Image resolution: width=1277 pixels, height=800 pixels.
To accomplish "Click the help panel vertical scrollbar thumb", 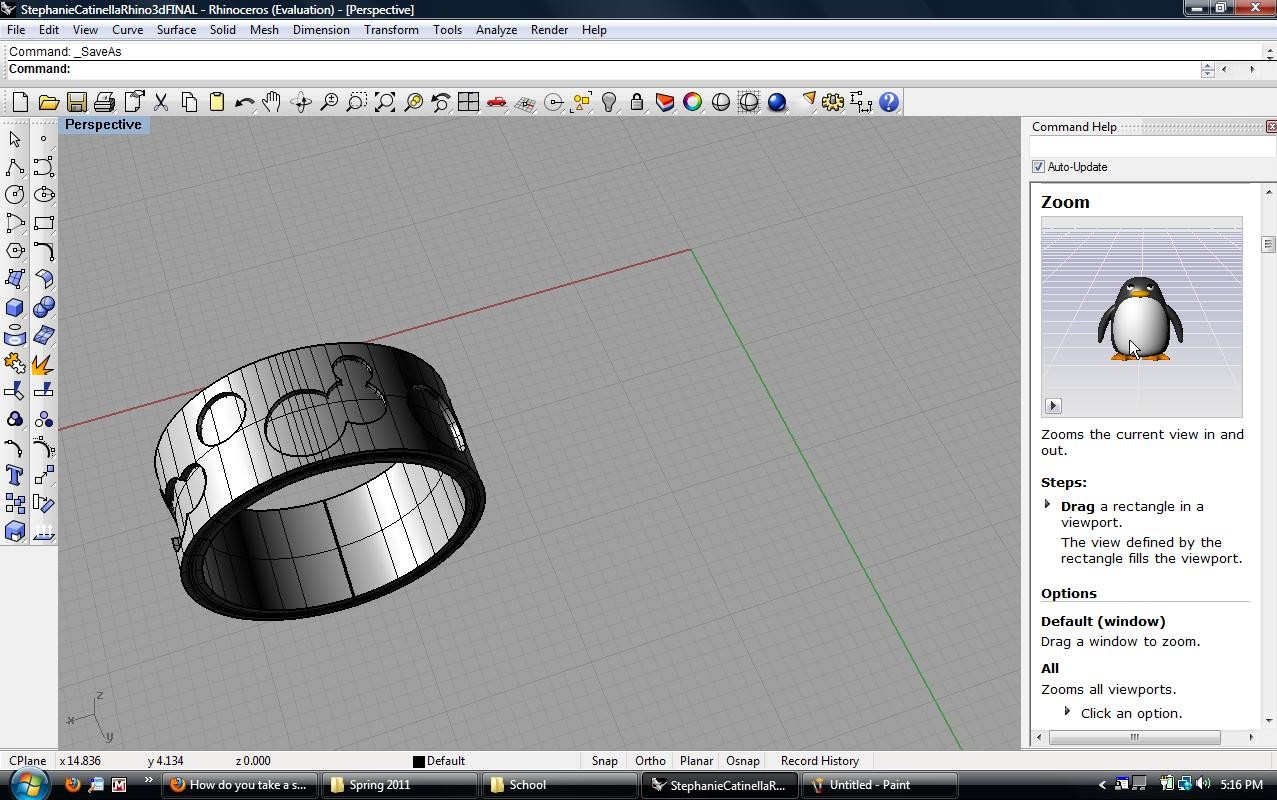I will [x=1268, y=244].
